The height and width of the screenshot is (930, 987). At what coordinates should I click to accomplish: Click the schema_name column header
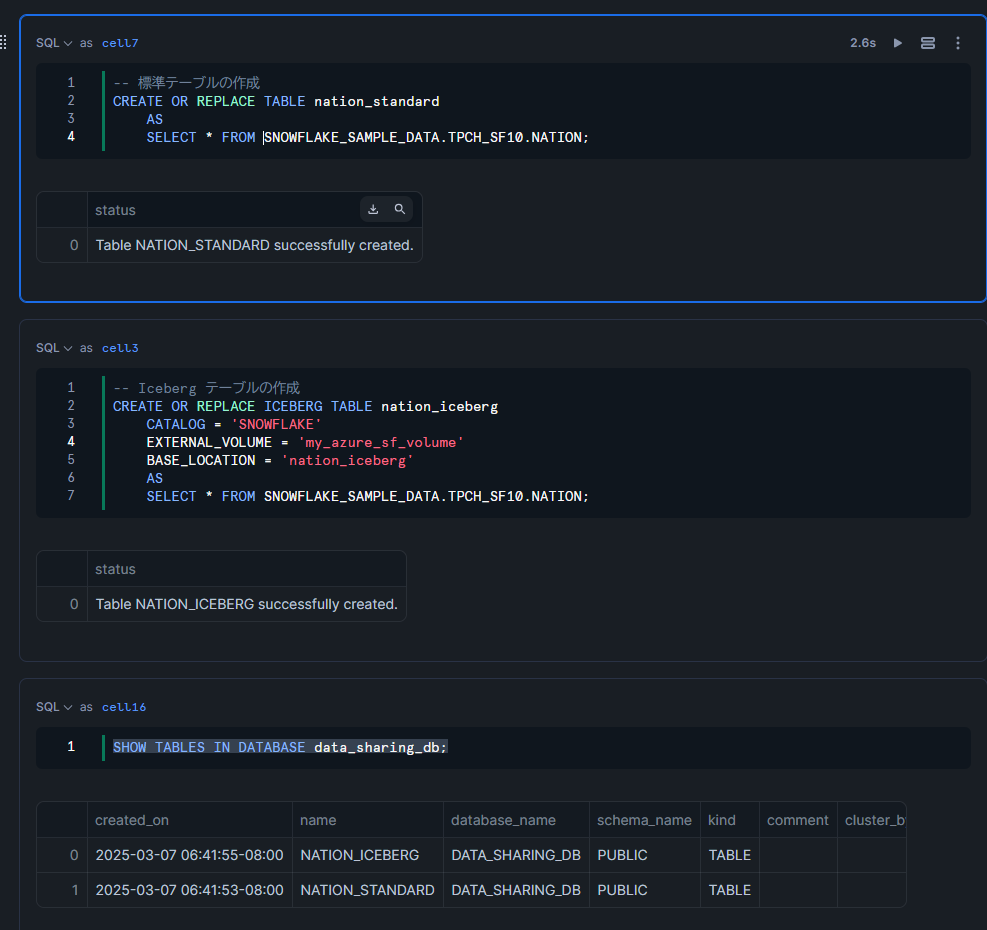click(645, 820)
